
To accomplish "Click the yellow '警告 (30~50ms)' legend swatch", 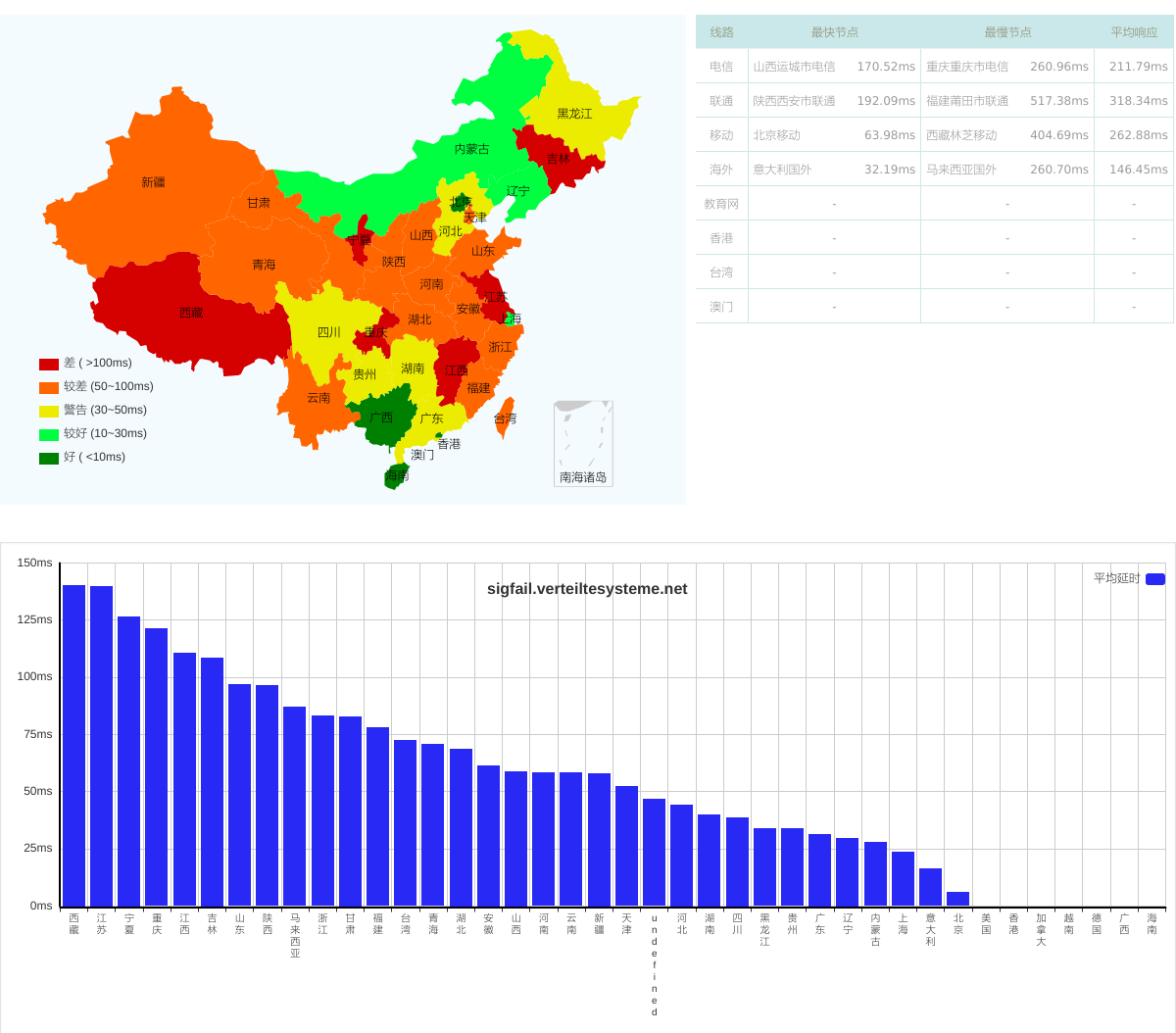I will tap(49, 411).
